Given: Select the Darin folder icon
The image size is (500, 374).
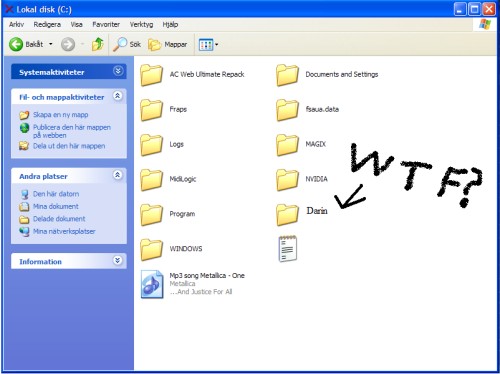Looking at the screenshot, I should (x=287, y=214).
